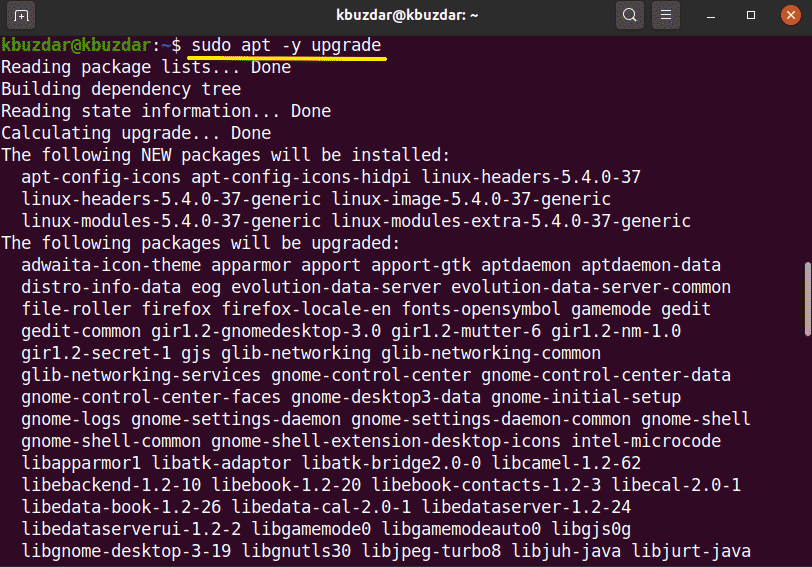
Task: Click 'evolution-data-server-common' package name
Action: [x=591, y=287]
